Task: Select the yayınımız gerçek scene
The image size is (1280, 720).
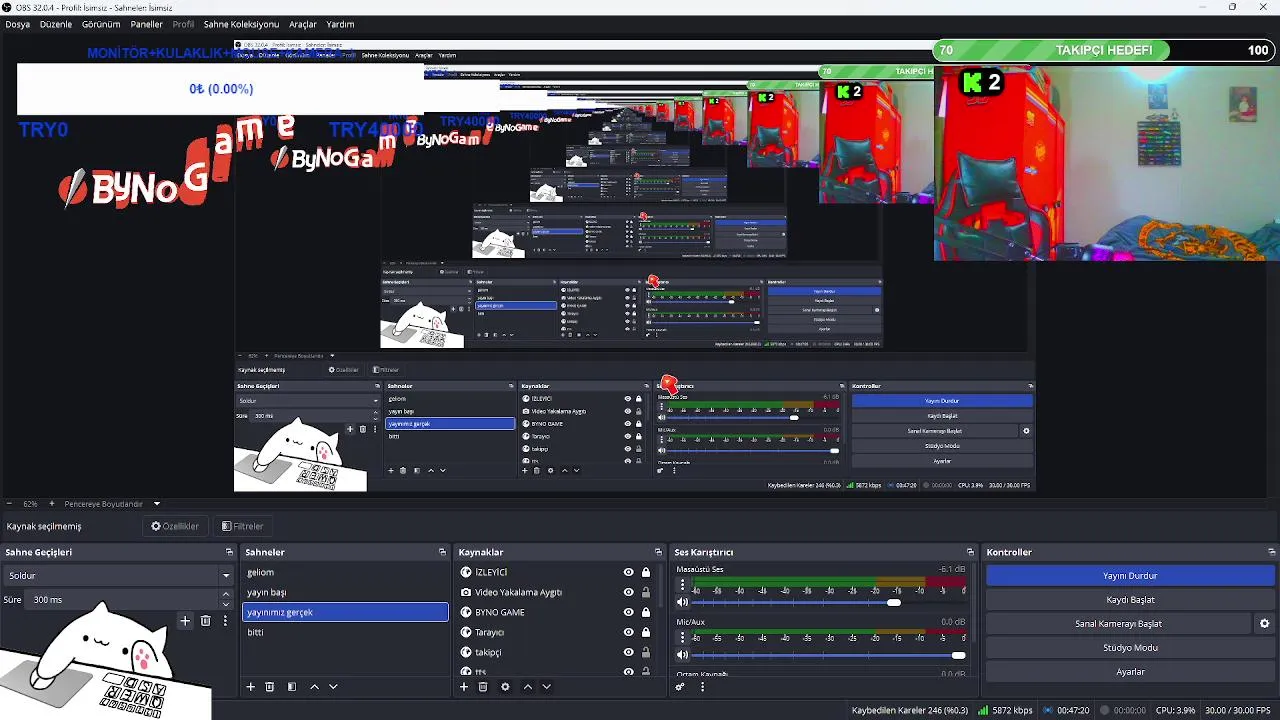Action: tap(345, 612)
